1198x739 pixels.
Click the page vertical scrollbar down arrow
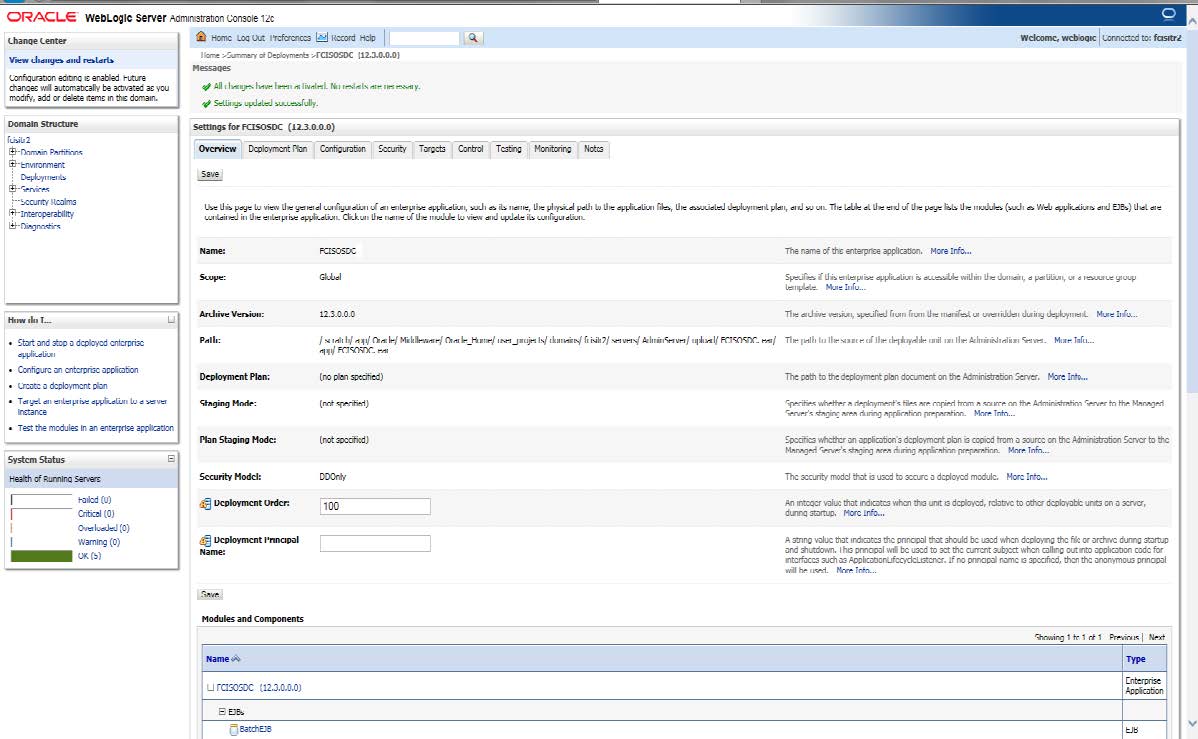click(x=1192, y=723)
